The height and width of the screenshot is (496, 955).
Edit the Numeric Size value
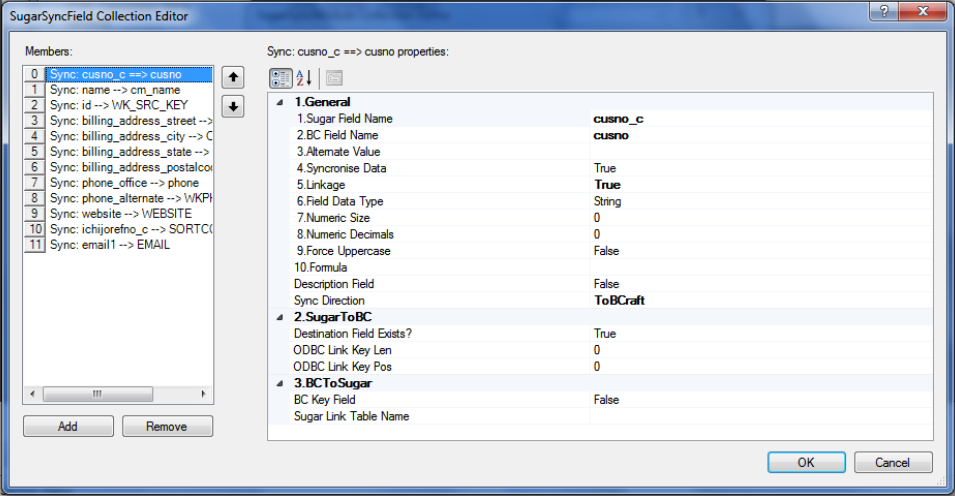761,218
